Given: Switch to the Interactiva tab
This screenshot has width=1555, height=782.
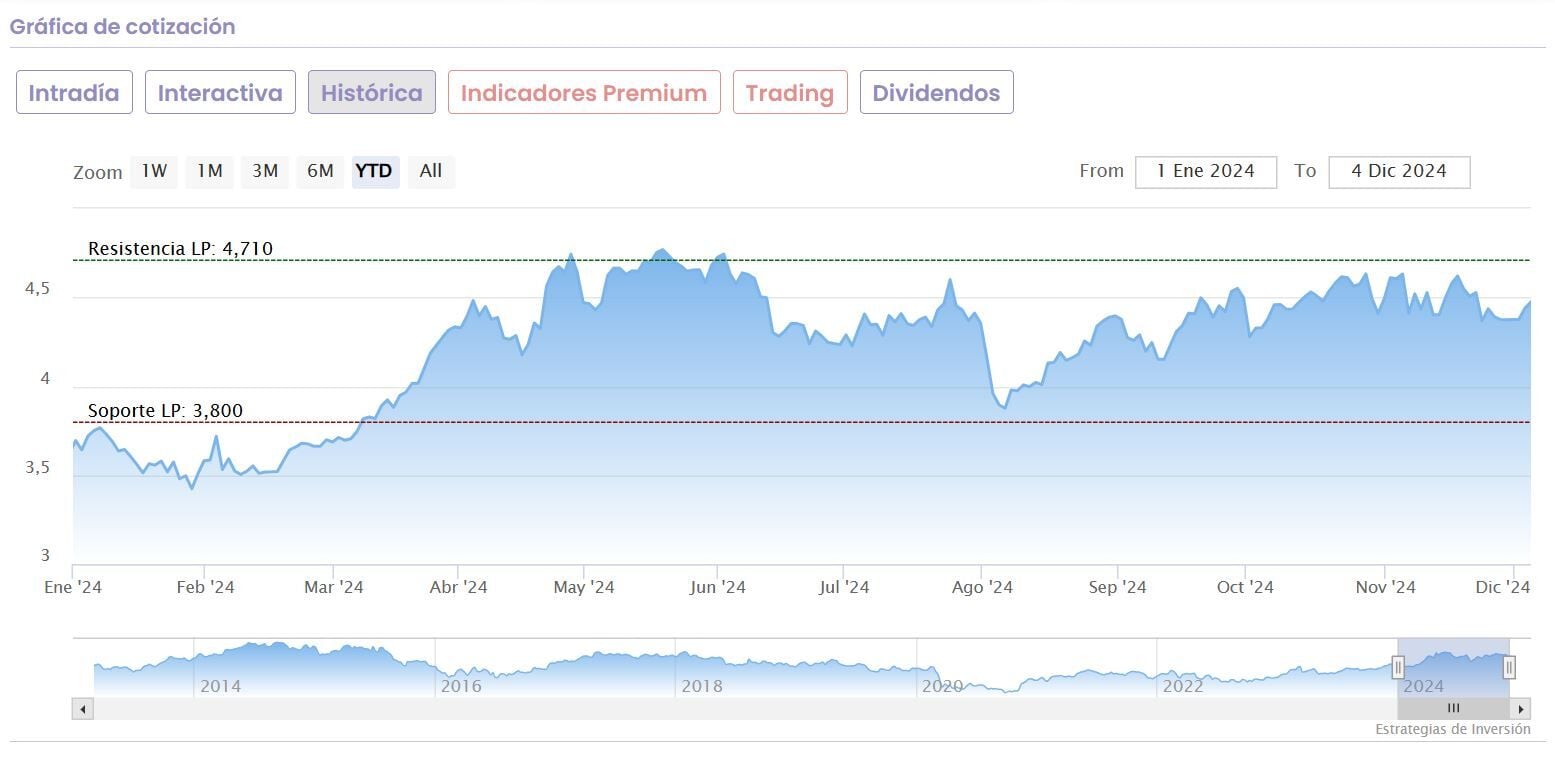Looking at the screenshot, I should (x=220, y=93).
